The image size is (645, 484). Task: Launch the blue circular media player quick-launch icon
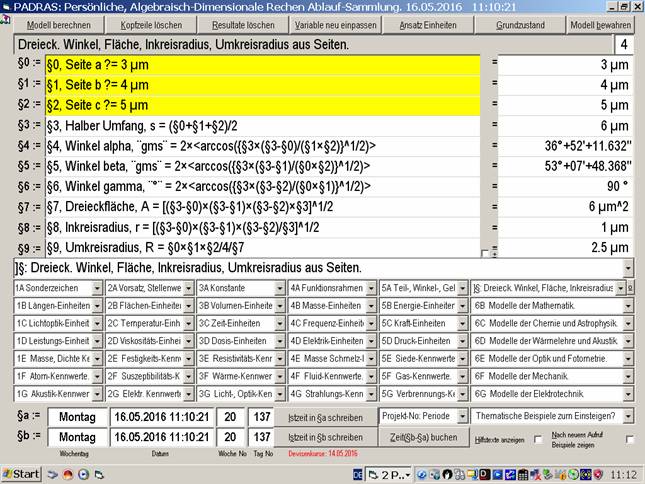pyautogui.click(x=84, y=475)
